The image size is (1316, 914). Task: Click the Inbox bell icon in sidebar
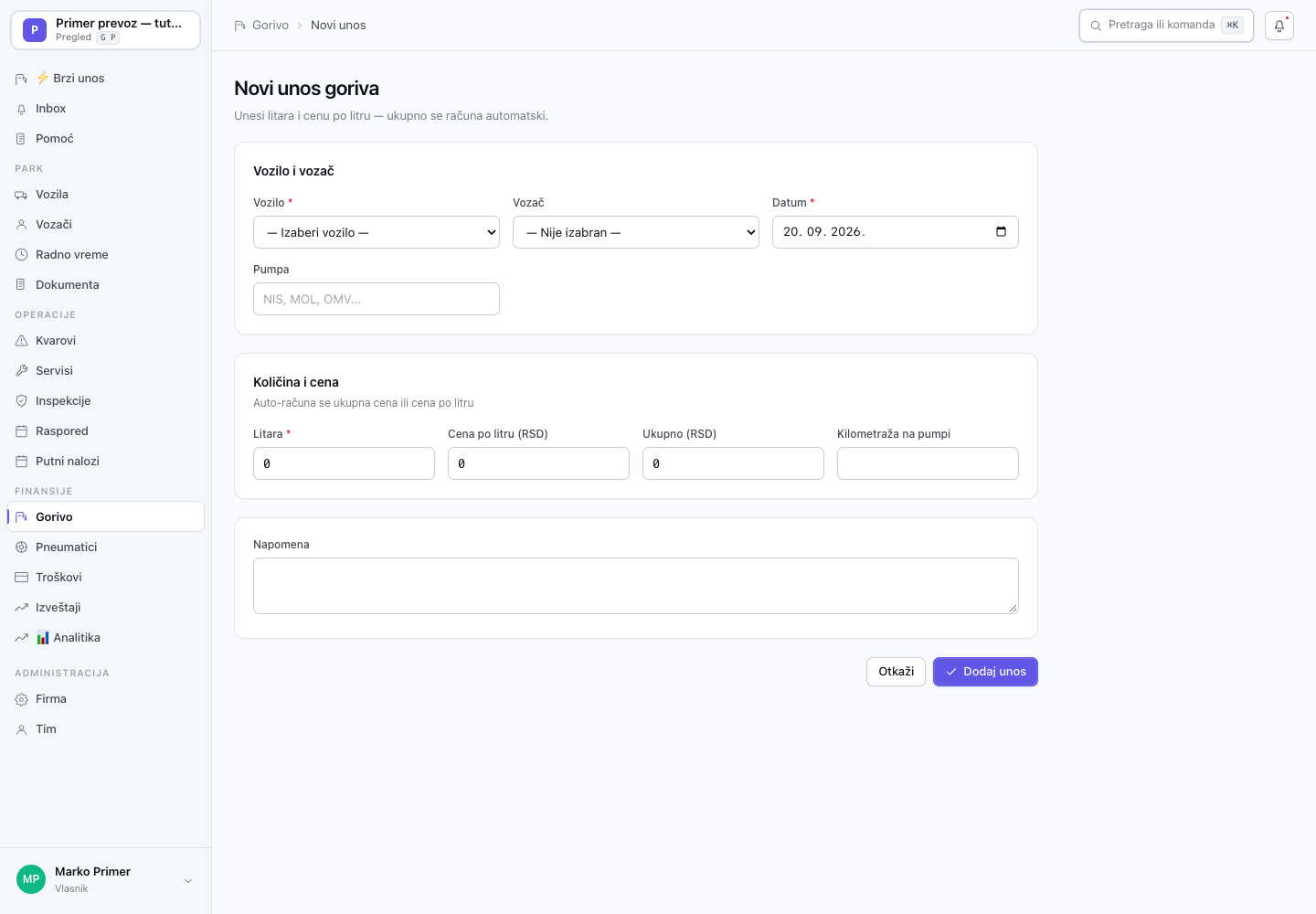click(21, 109)
